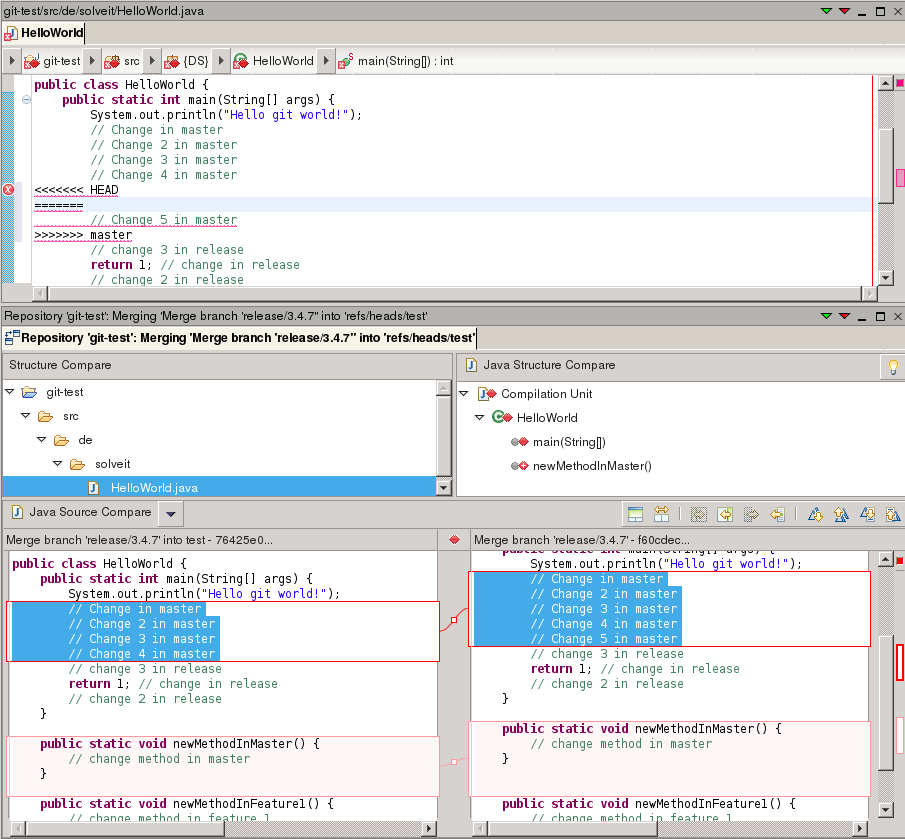Jump to the next change
The width and height of the screenshot is (905, 839).
(867, 514)
